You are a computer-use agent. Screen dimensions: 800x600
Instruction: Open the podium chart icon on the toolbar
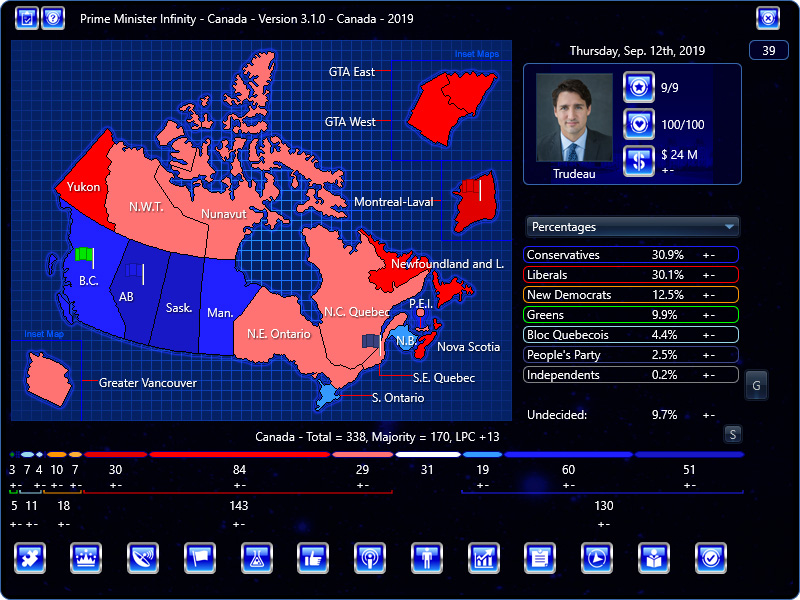pyautogui.click(x=86, y=559)
